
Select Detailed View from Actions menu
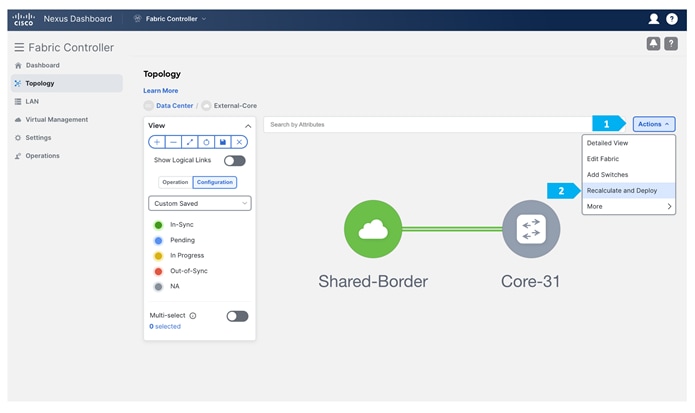(629, 143)
